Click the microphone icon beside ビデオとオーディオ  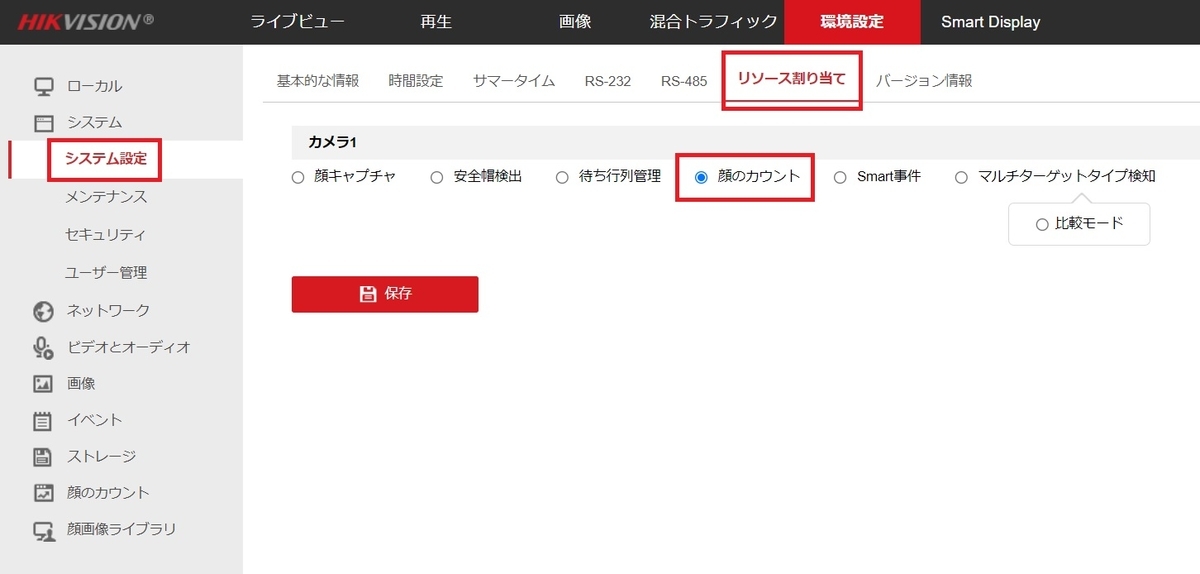tap(43, 347)
